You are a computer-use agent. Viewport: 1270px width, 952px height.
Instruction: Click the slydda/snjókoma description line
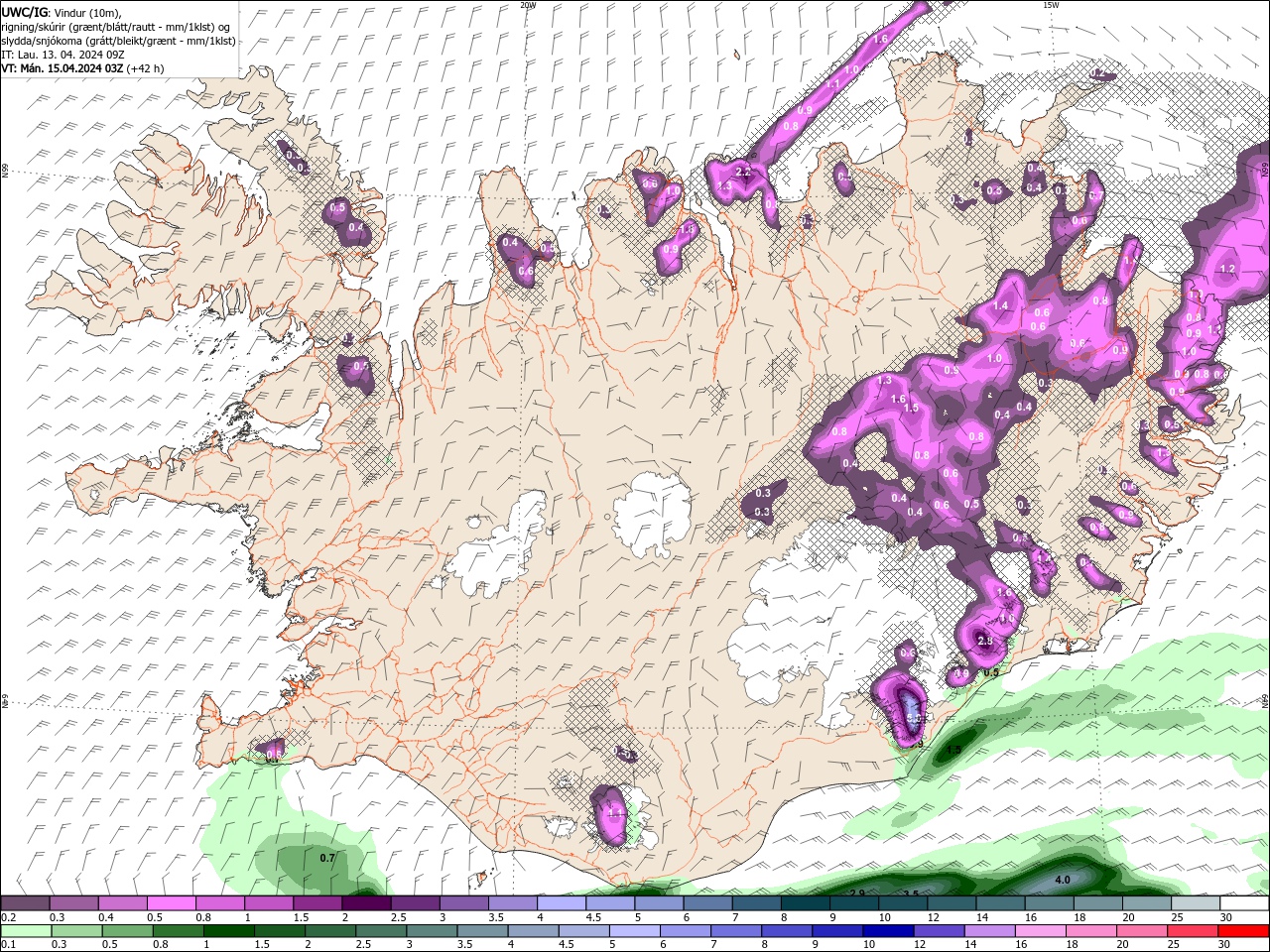pyautogui.click(x=119, y=41)
